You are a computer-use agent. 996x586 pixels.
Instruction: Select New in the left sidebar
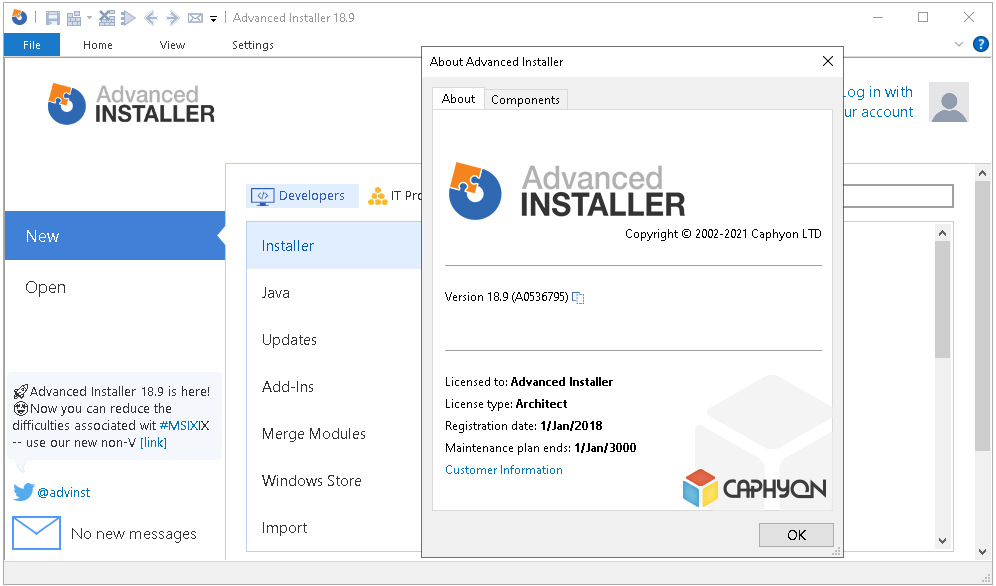click(115, 236)
